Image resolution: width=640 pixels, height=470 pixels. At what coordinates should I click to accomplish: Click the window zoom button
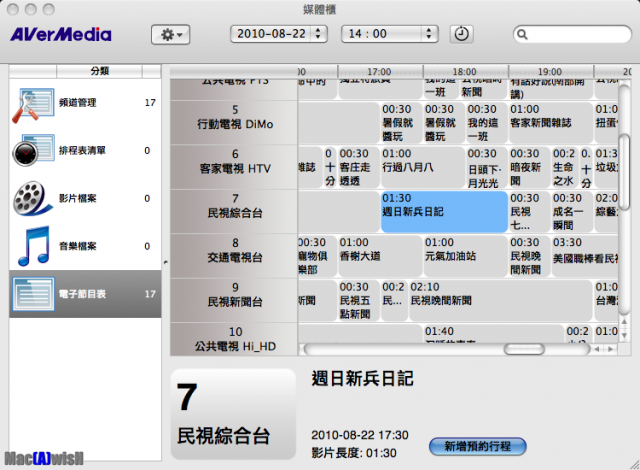pyautogui.click(x=49, y=9)
